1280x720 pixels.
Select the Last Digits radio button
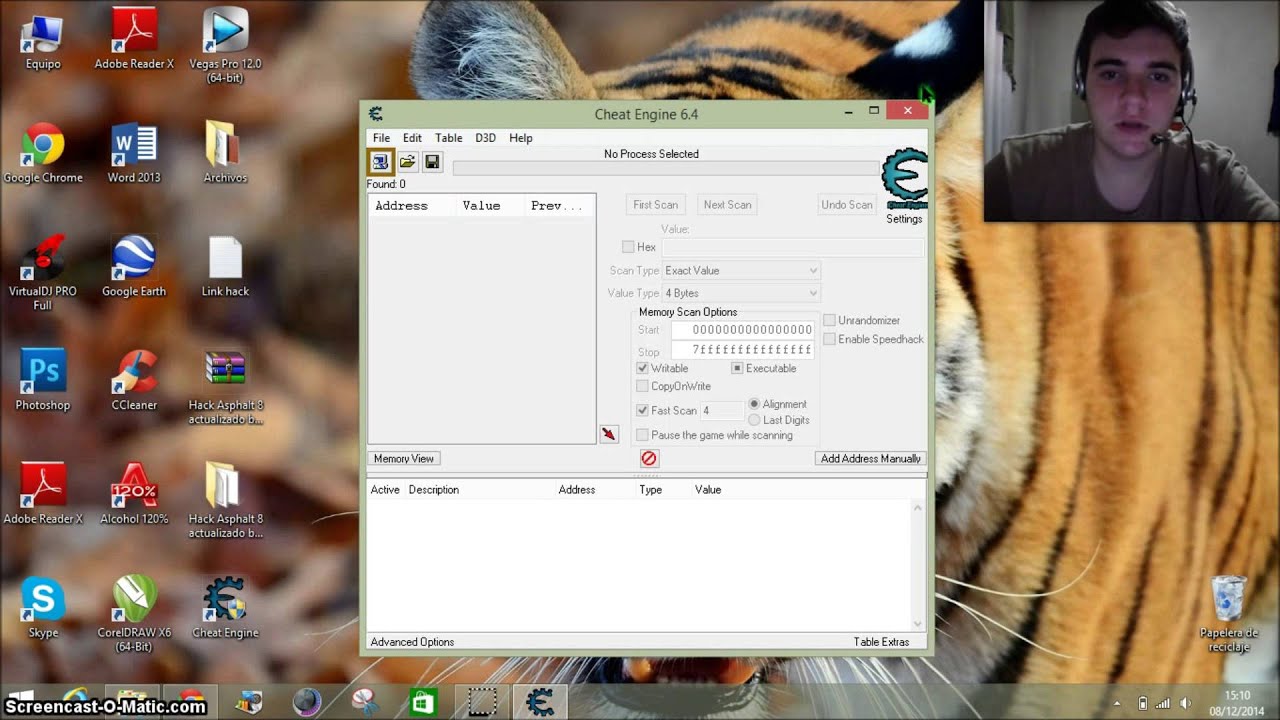(754, 420)
